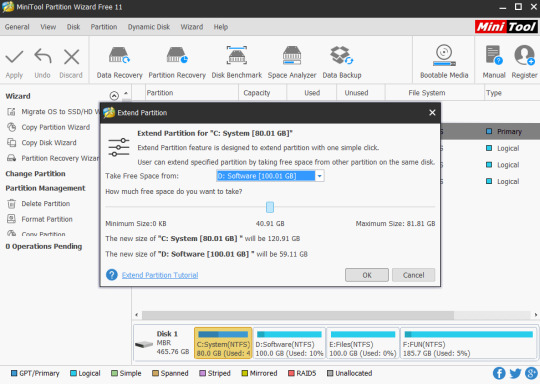Click the Used column header
The width and height of the screenshot is (540, 384).
(311, 93)
